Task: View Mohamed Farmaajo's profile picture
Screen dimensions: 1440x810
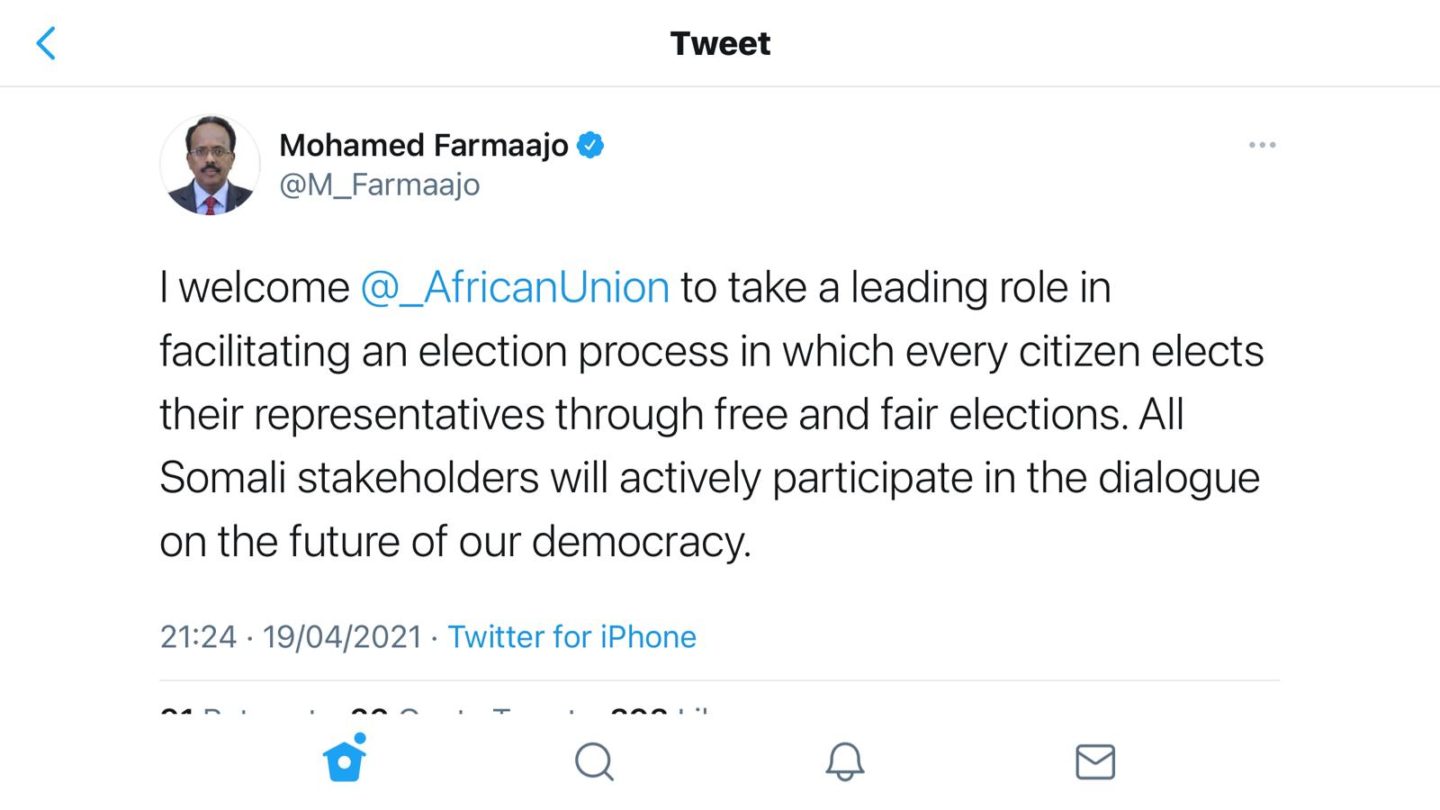Action: pyautogui.click(x=210, y=164)
